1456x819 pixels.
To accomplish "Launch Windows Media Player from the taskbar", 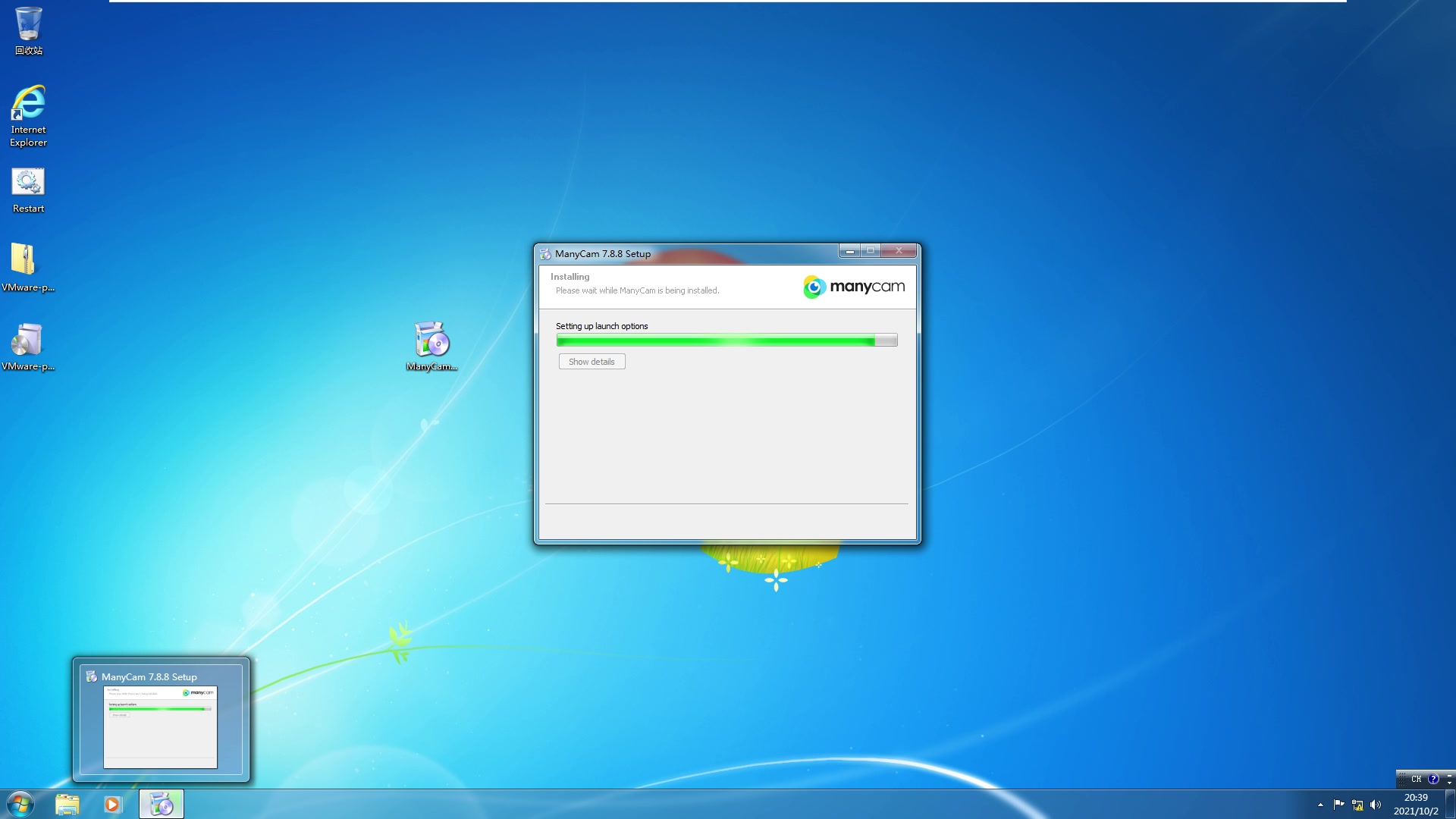I will coord(112,804).
